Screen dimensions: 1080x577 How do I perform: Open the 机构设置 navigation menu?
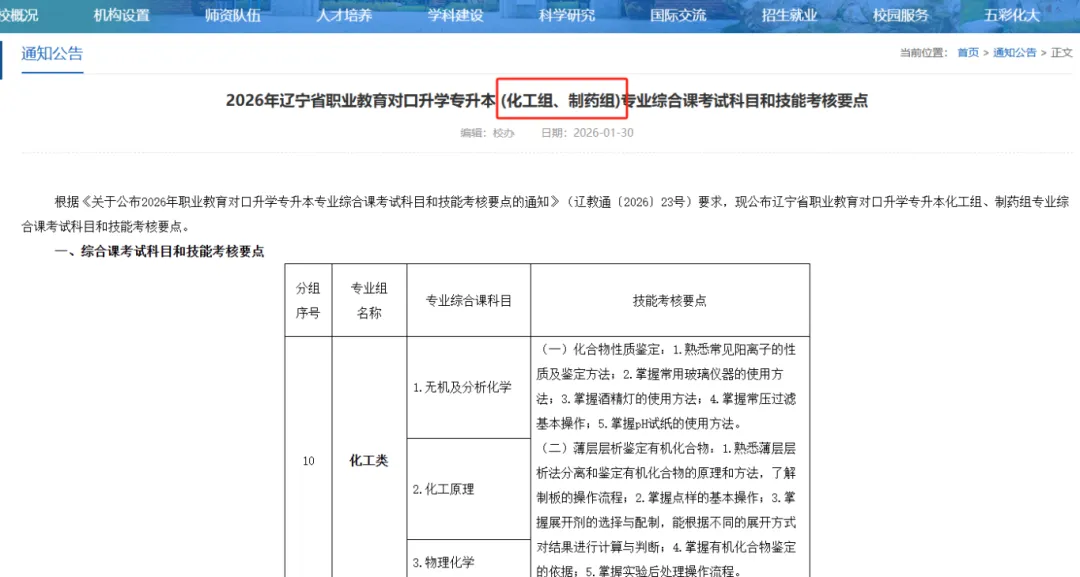(121, 15)
